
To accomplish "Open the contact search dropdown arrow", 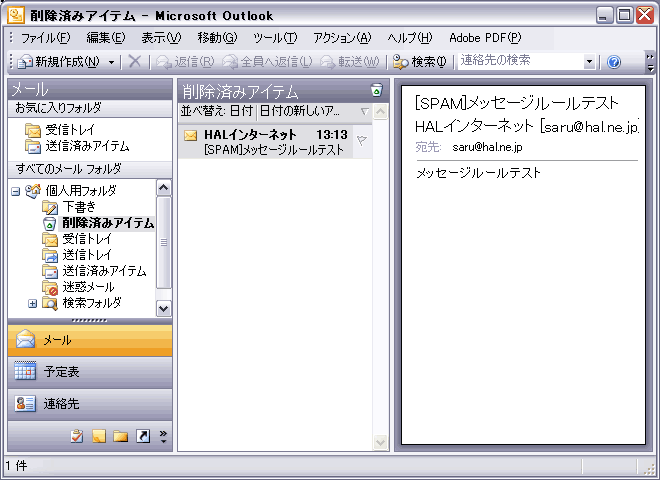I will click(x=589, y=62).
